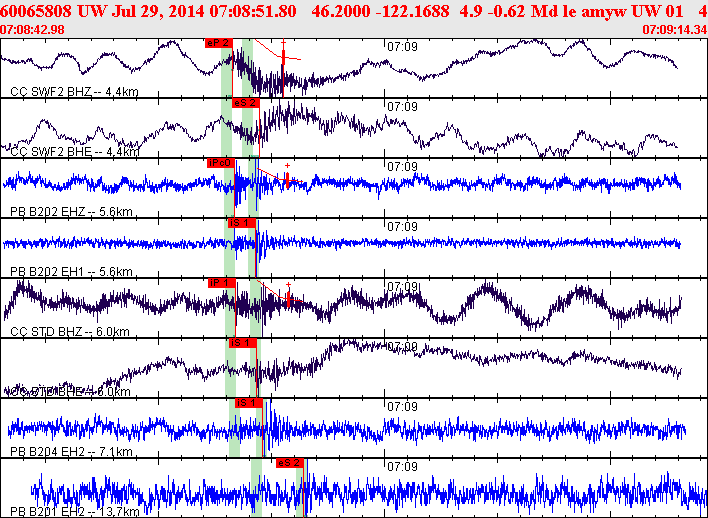Select the PB B204 EH2 -- 7.1km label

pos(71,452)
